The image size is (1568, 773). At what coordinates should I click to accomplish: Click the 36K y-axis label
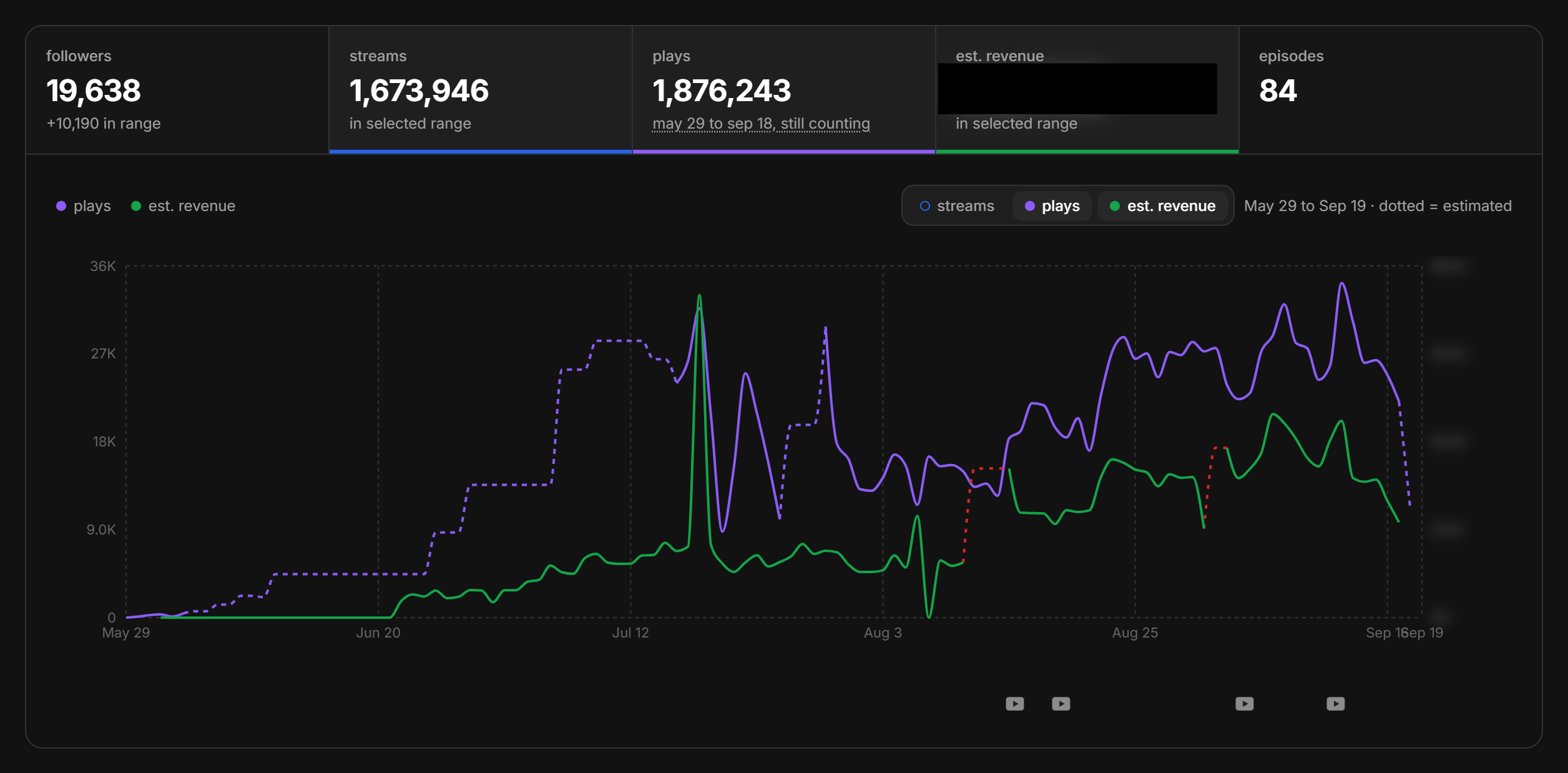[x=103, y=267]
